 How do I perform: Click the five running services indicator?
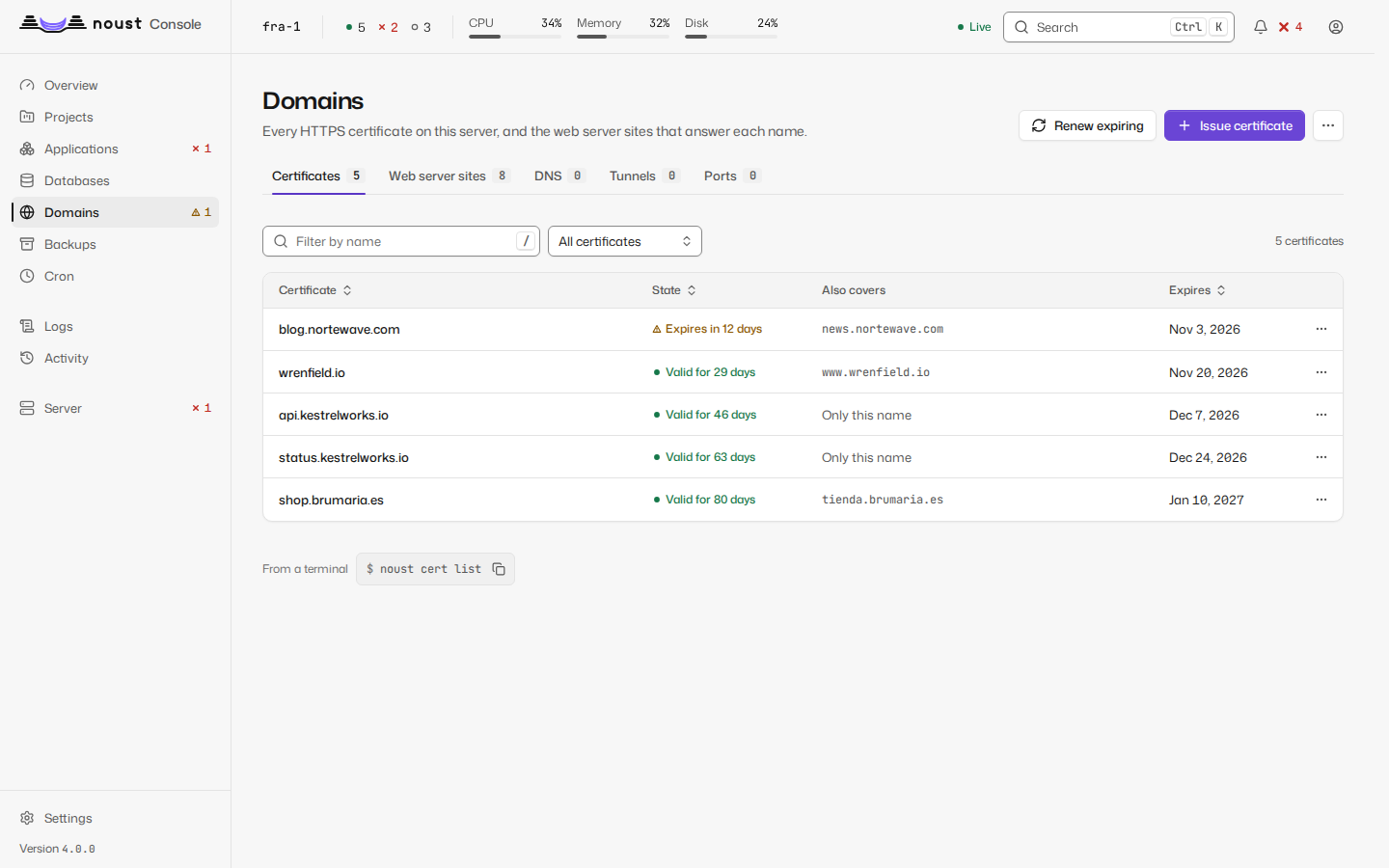click(x=355, y=27)
